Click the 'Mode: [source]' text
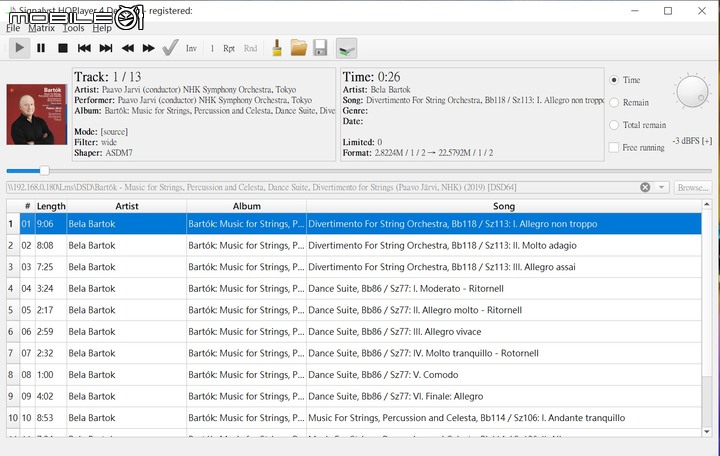Viewport: 720px width, 456px height. click(x=101, y=132)
